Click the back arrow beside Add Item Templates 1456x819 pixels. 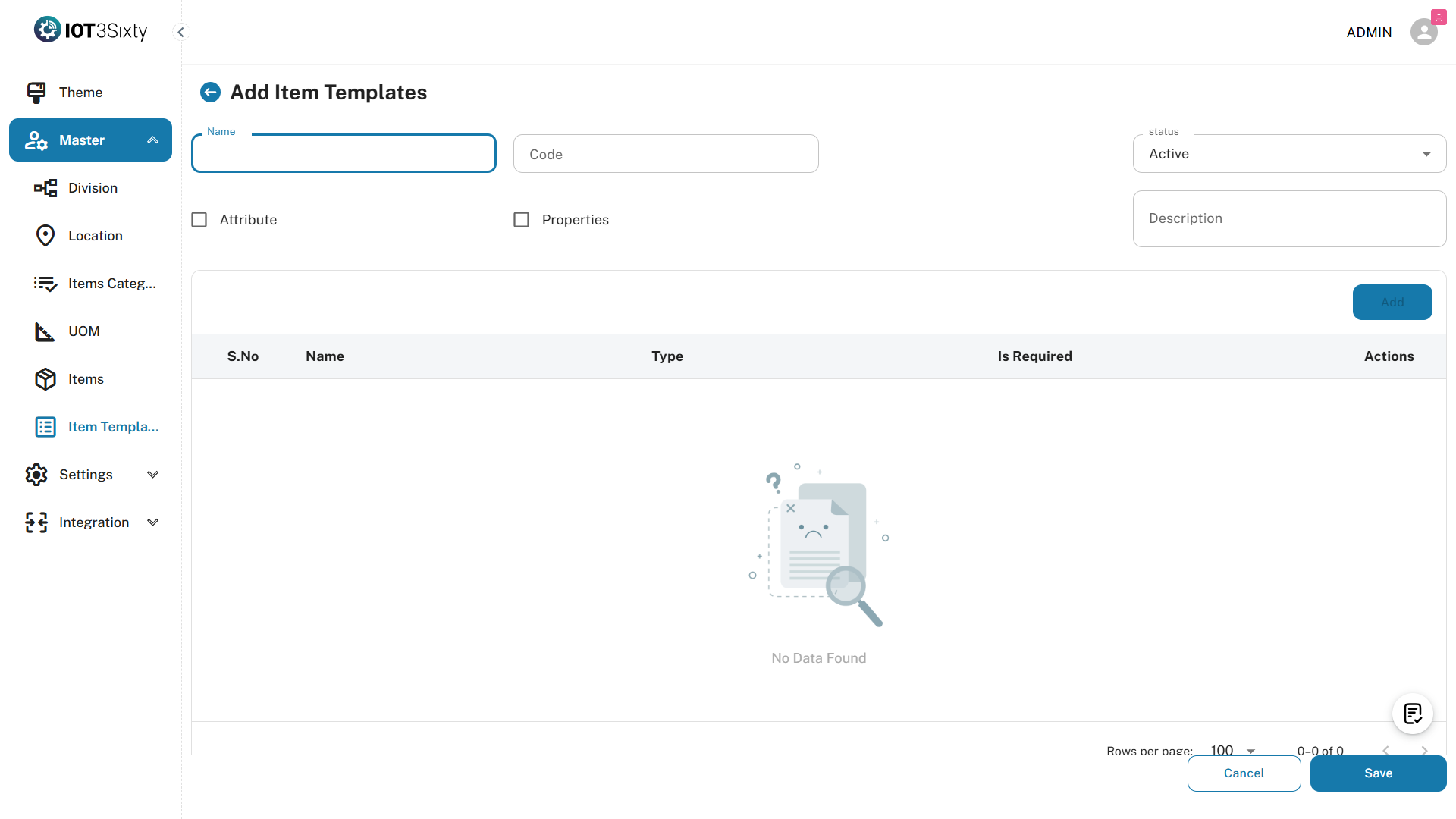click(210, 93)
